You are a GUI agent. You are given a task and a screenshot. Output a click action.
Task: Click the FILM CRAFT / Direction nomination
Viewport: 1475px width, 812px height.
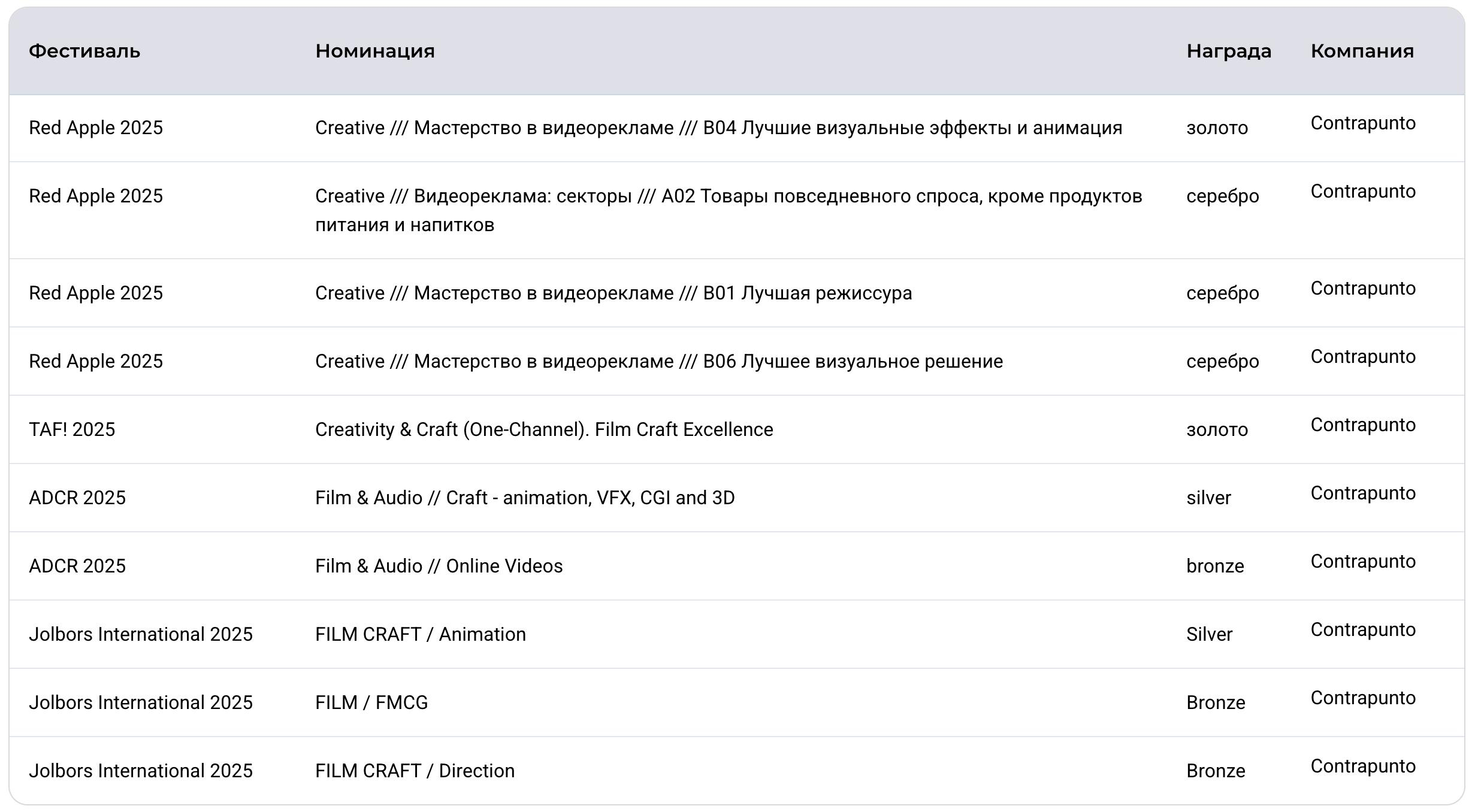point(415,771)
